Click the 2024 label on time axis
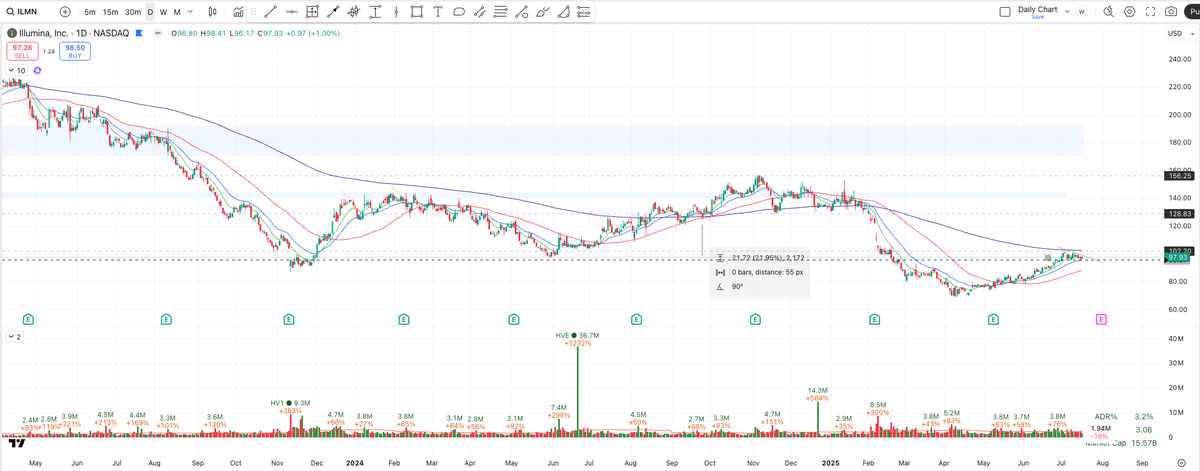Screen dimensions: 1200x471 point(354,463)
